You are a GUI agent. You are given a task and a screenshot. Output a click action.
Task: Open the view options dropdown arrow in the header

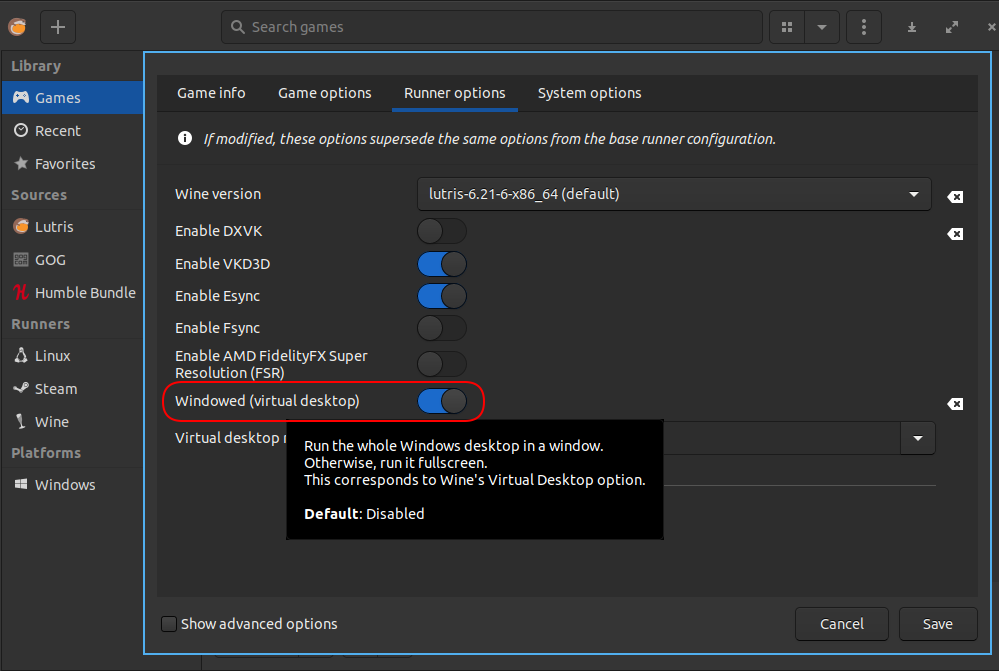click(822, 27)
